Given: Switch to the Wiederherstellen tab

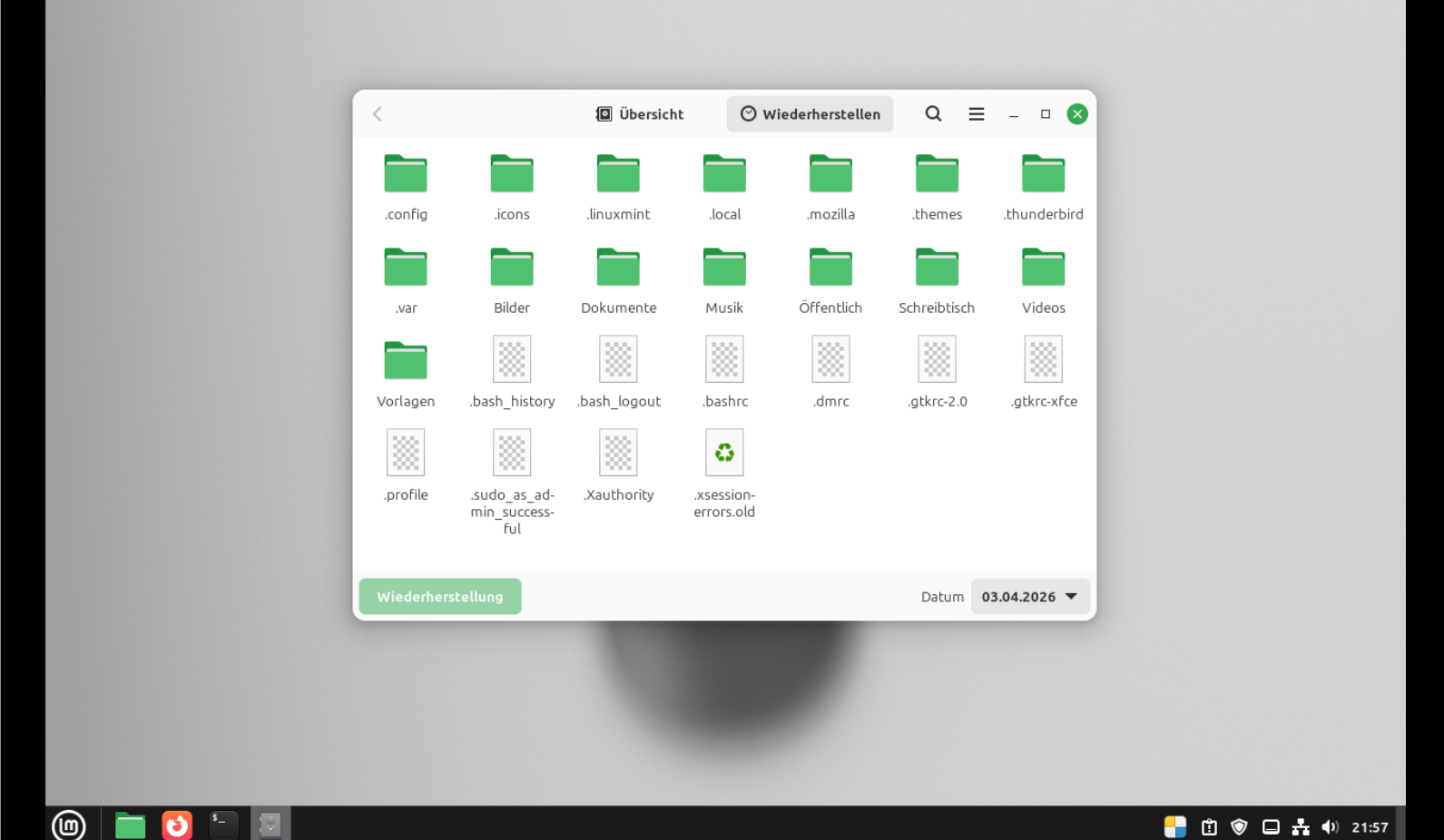Looking at the screenshot, I should [x=810, y=114].
